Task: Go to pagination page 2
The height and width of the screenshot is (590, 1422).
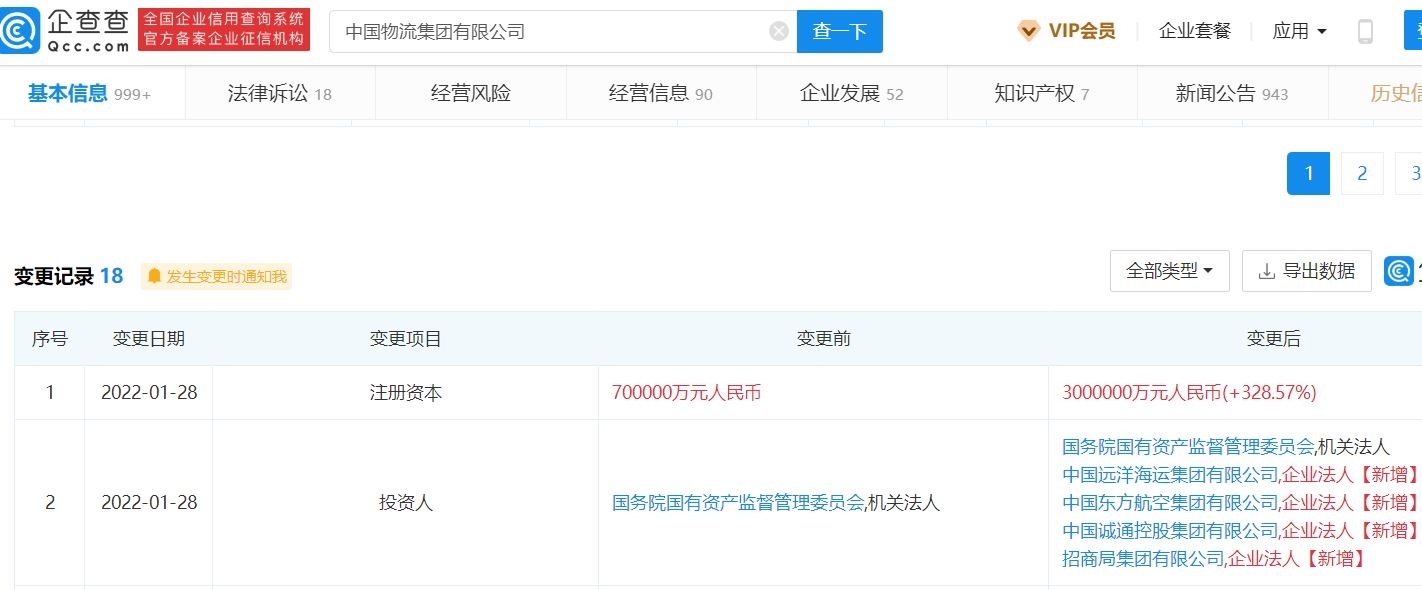Action: coord(1362,173)
